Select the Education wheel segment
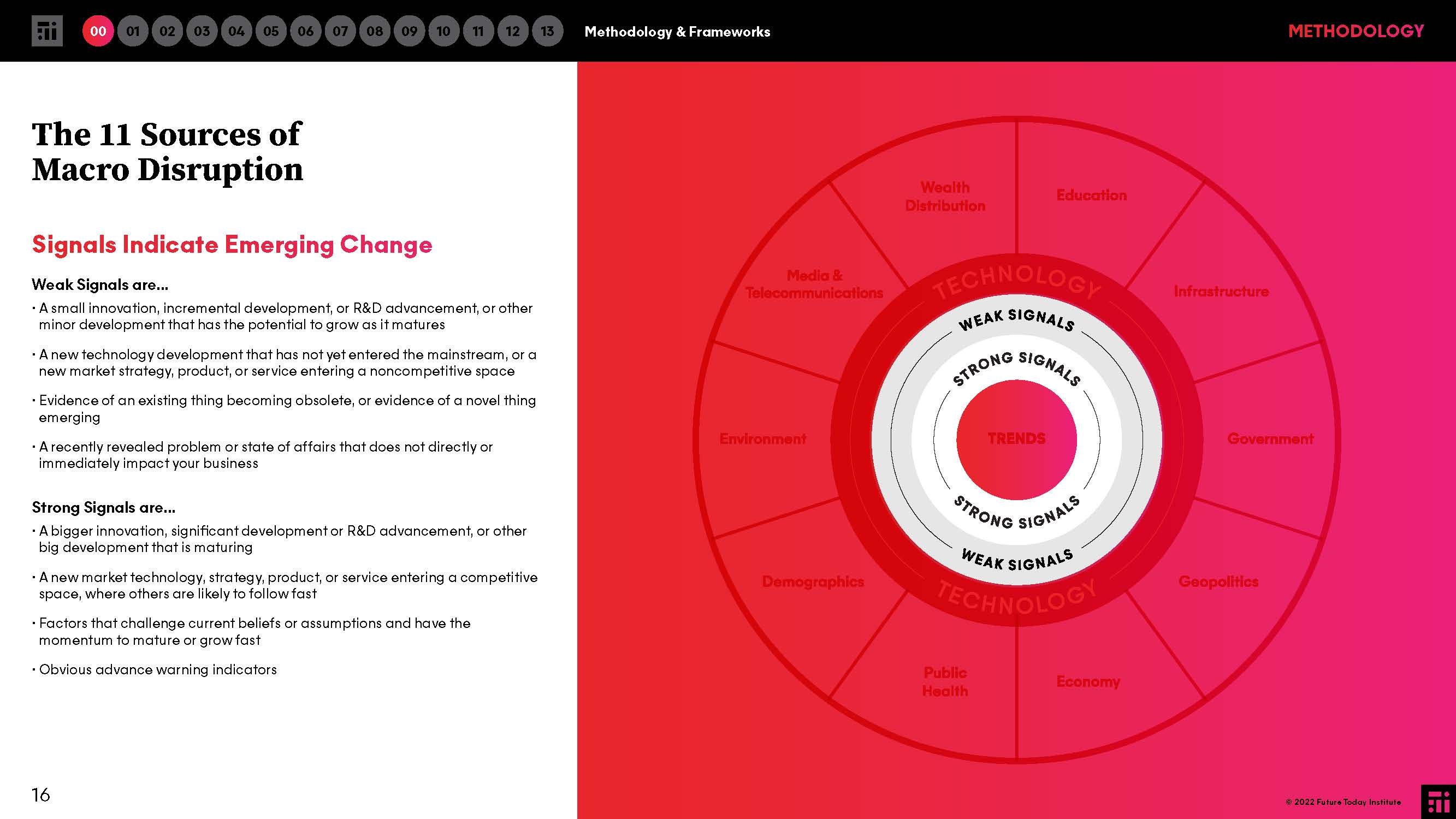1456x819 pixels. coord(1091,195)
